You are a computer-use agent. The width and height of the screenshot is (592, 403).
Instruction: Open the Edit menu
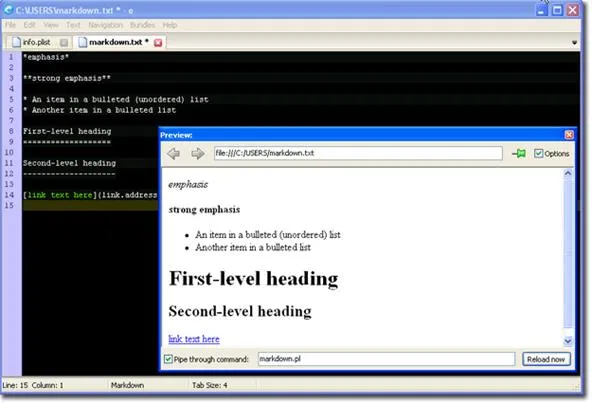[29, 25]
